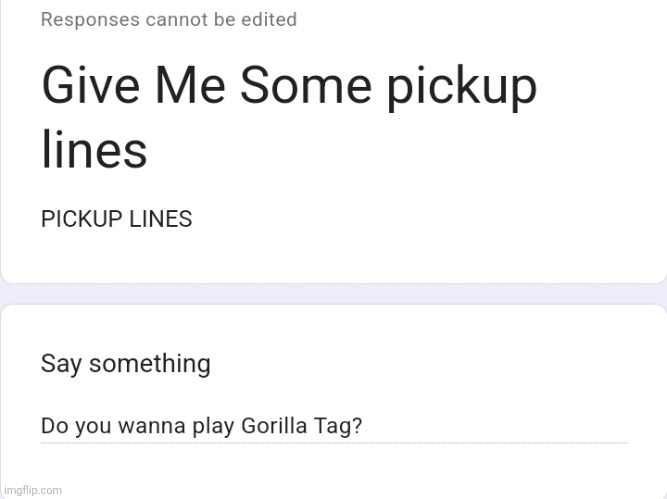Click the "Responses cannot be edited" notice

coord(168,20)
